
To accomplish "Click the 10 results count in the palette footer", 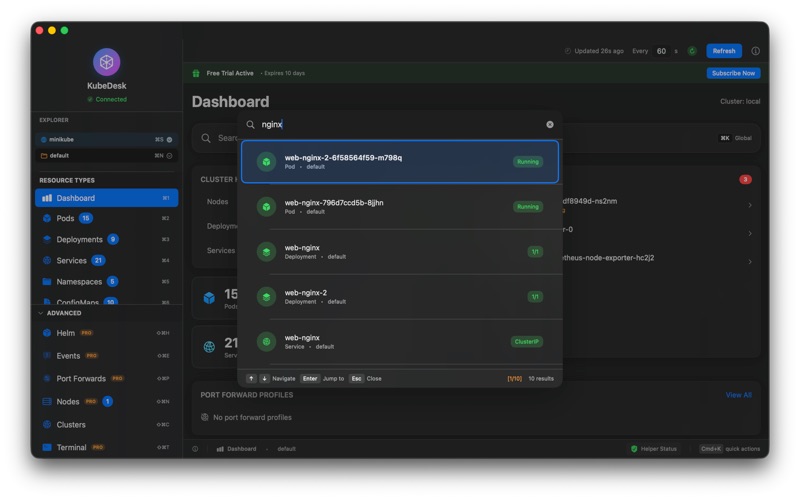I will 541,379.
